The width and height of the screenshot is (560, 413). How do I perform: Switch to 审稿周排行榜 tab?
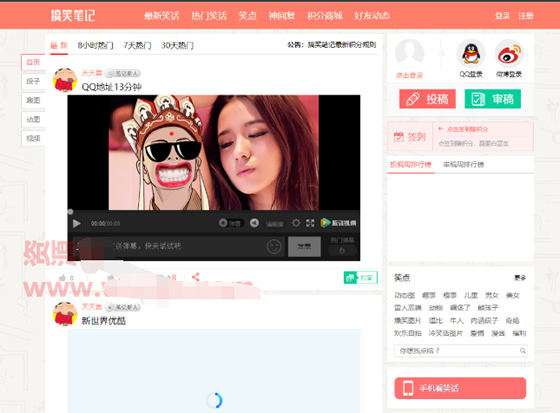pos(463,164)
